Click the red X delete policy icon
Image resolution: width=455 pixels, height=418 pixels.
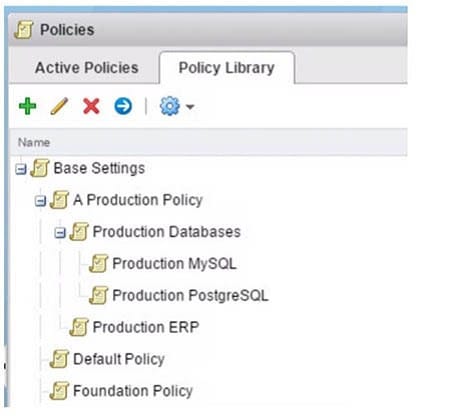[x=91, y=106]
